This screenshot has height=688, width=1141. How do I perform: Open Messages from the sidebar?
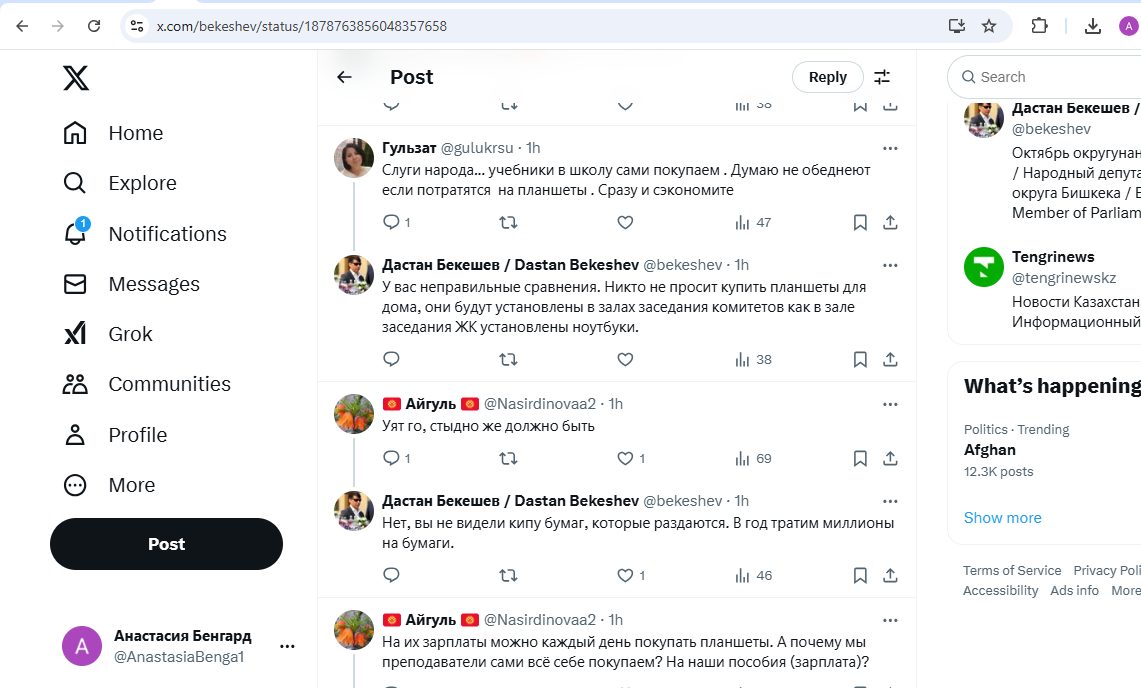[x=132, y=284]
